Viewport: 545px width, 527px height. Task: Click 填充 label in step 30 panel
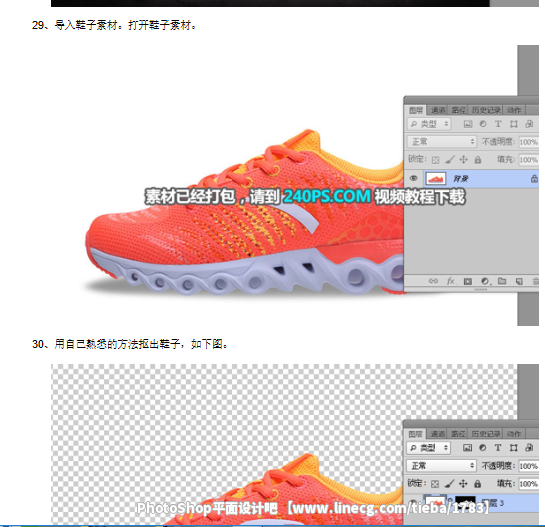click(x=506, y=484)
